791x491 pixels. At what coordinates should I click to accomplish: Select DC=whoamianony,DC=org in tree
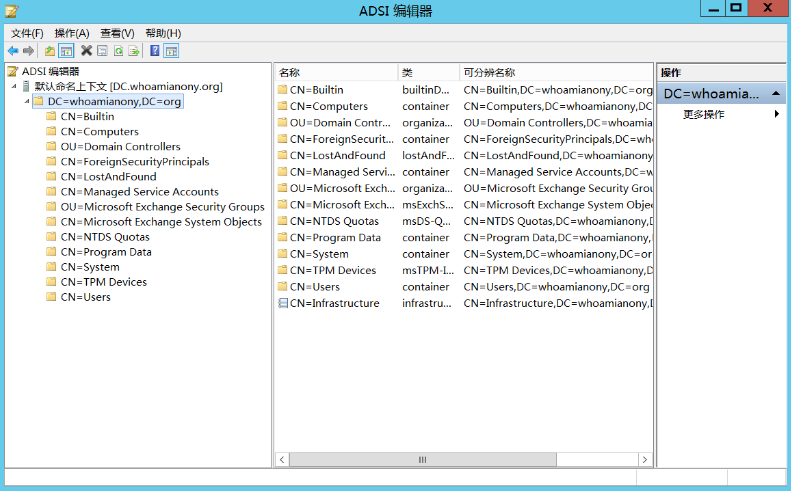pos(114,101)
